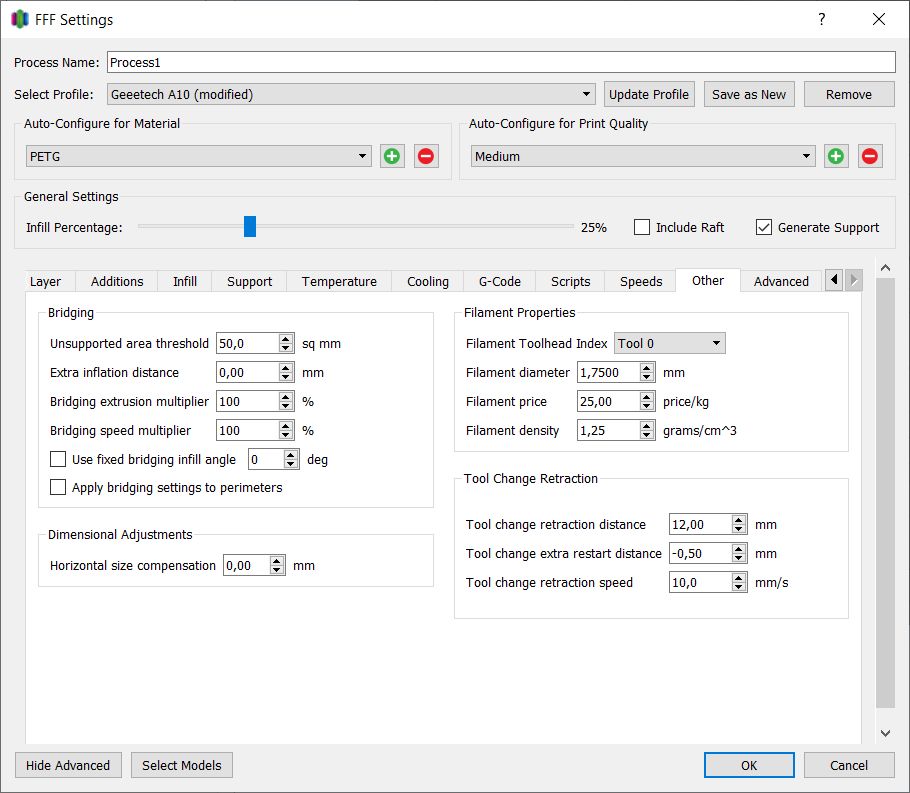910x793 pixels.
Task: Click the Filament price value field
Action: point(609,401)
